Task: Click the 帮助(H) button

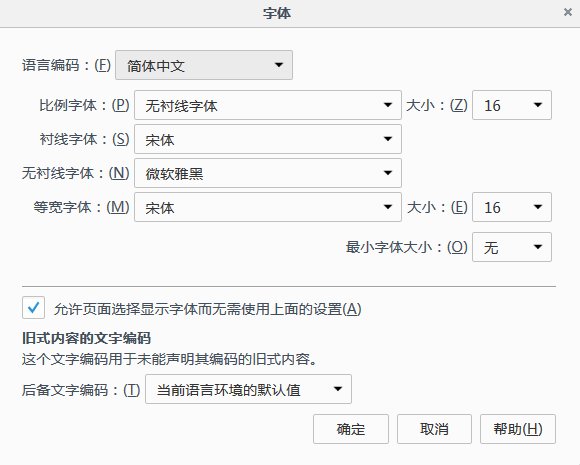Action: point(518,429)
